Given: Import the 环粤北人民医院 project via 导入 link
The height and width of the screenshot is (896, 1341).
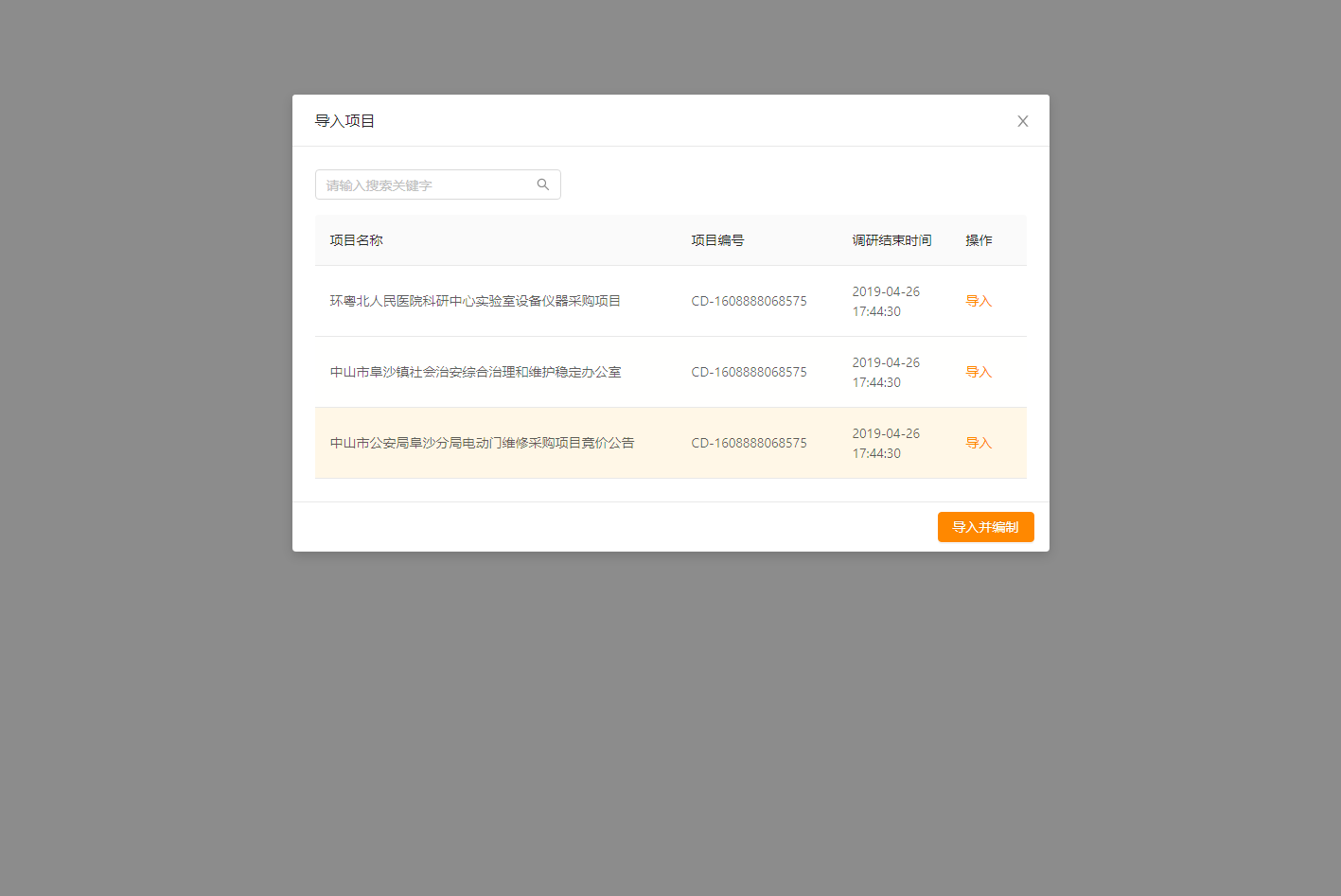Looking at the screenshot, I should [978, 301].
